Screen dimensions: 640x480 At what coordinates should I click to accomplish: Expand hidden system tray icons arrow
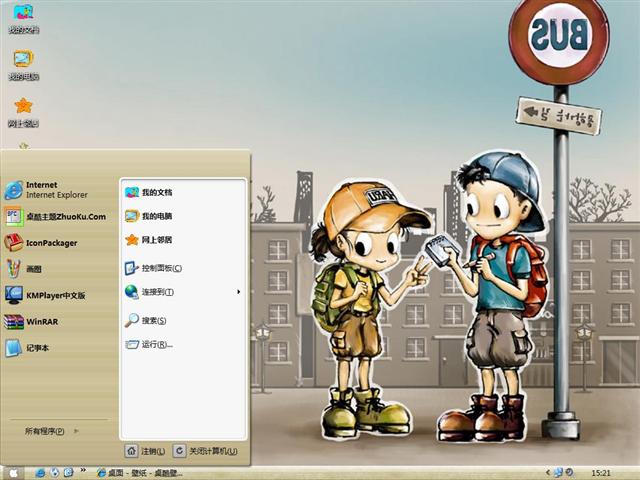548,473
